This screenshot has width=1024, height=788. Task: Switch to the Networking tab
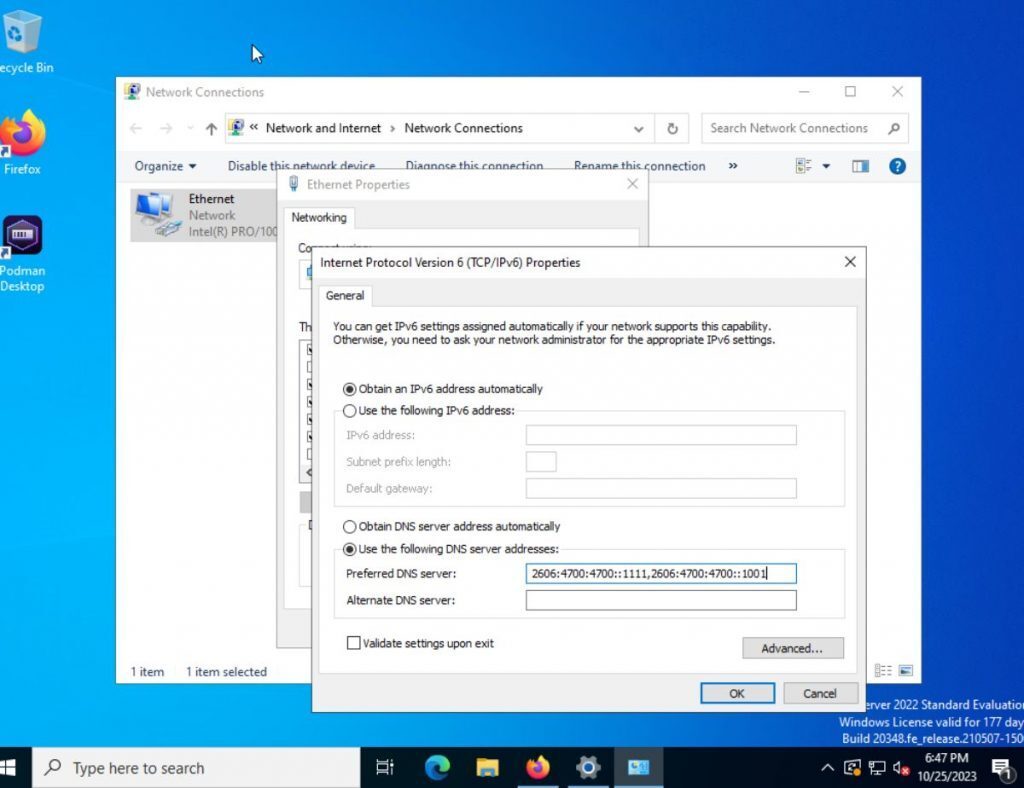[x=319, y=217]
